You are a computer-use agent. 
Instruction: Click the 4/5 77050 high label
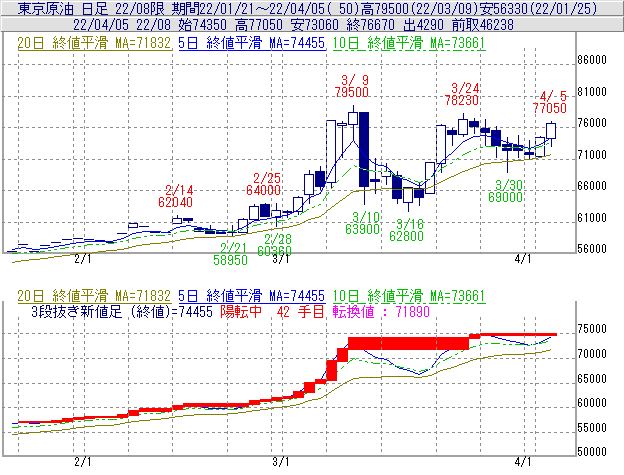click(x=550, y=102)
